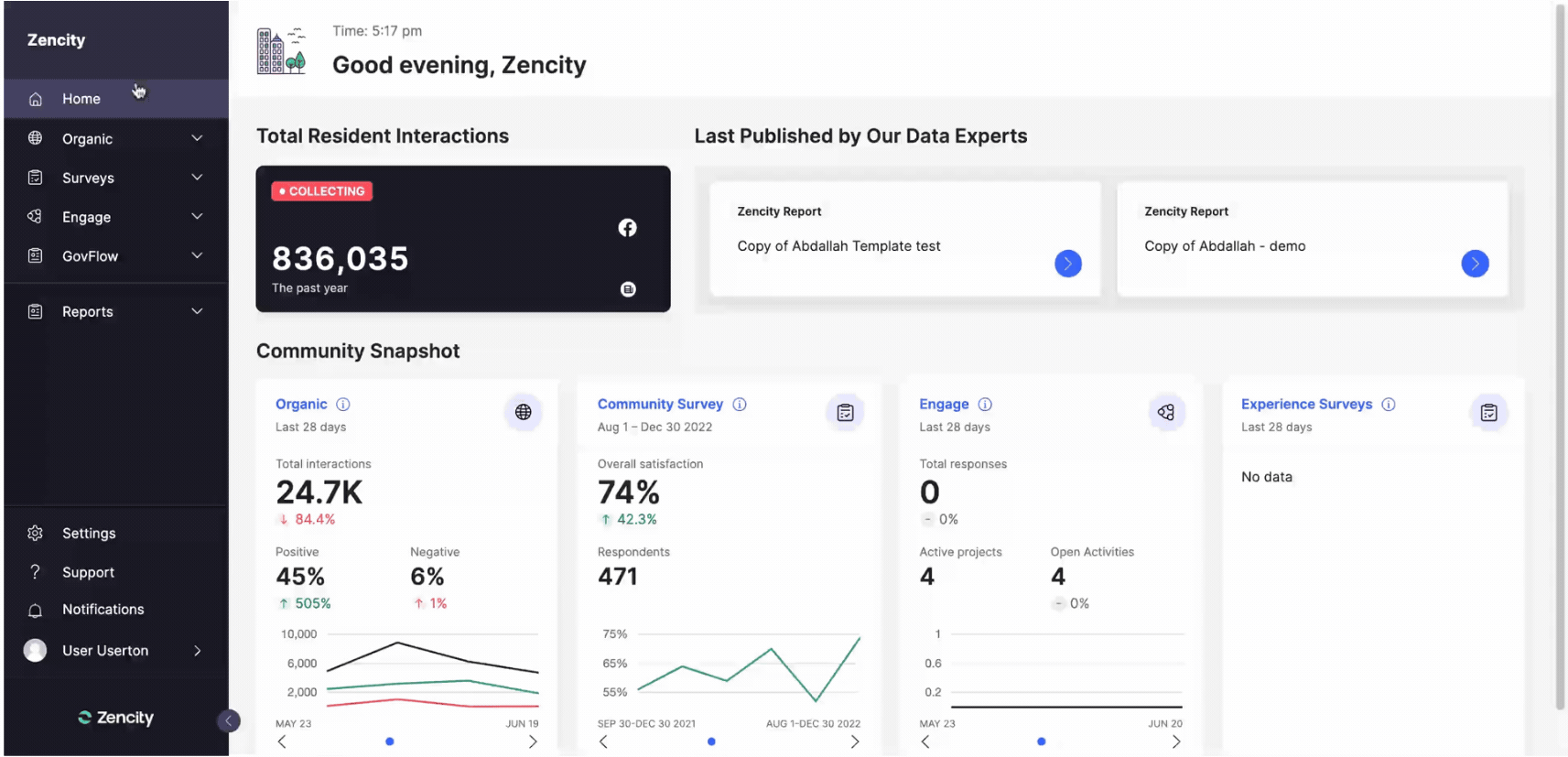
Task: Open the Experience Surveys snapshot link
Action: (1306, 404)
